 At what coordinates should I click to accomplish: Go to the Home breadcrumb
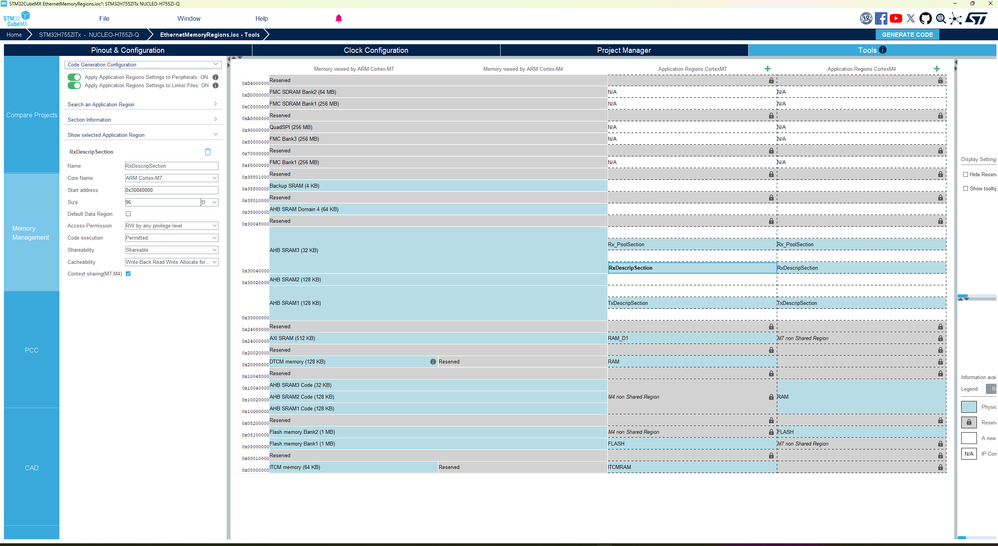tap(14, 34)
